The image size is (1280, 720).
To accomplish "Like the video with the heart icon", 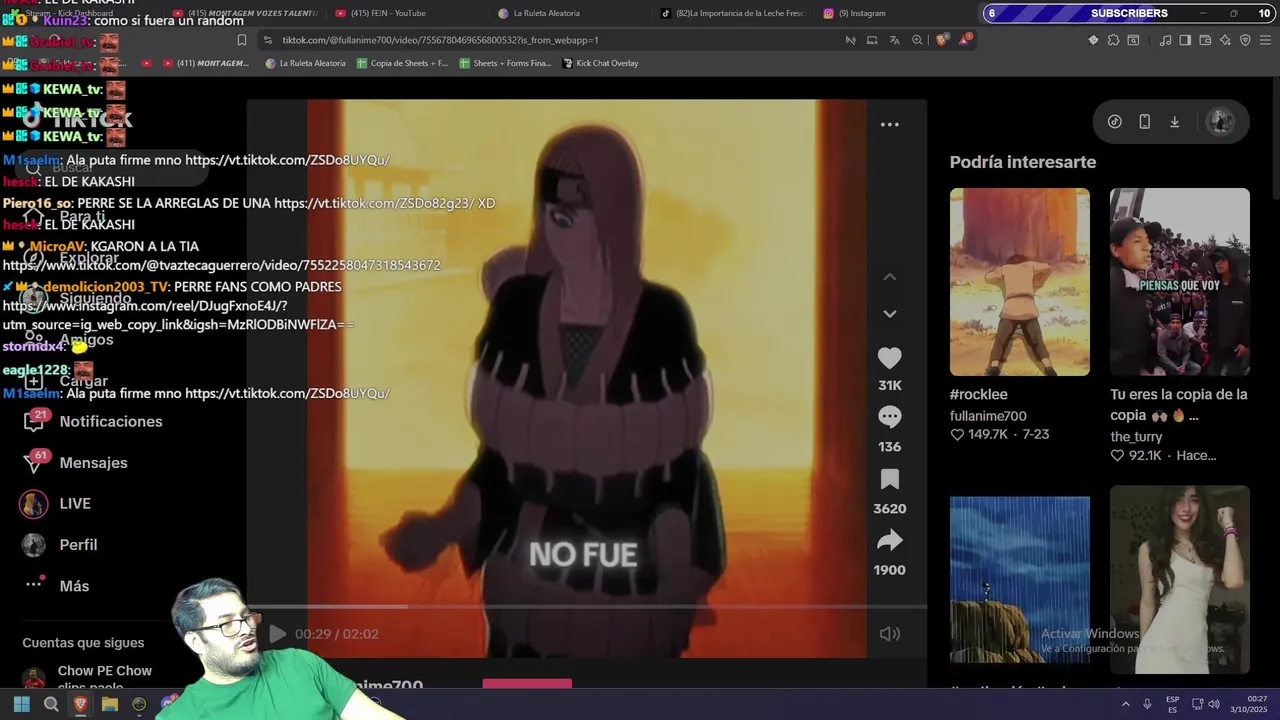I will tap(889, 358).
